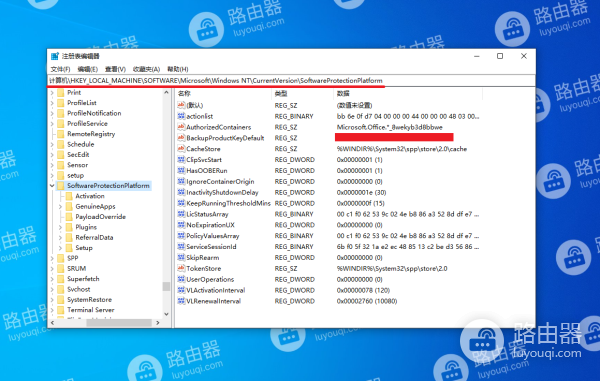Click the ServiceSessionId binary icon
Screen dimensions: 600x381
point(181,247)
